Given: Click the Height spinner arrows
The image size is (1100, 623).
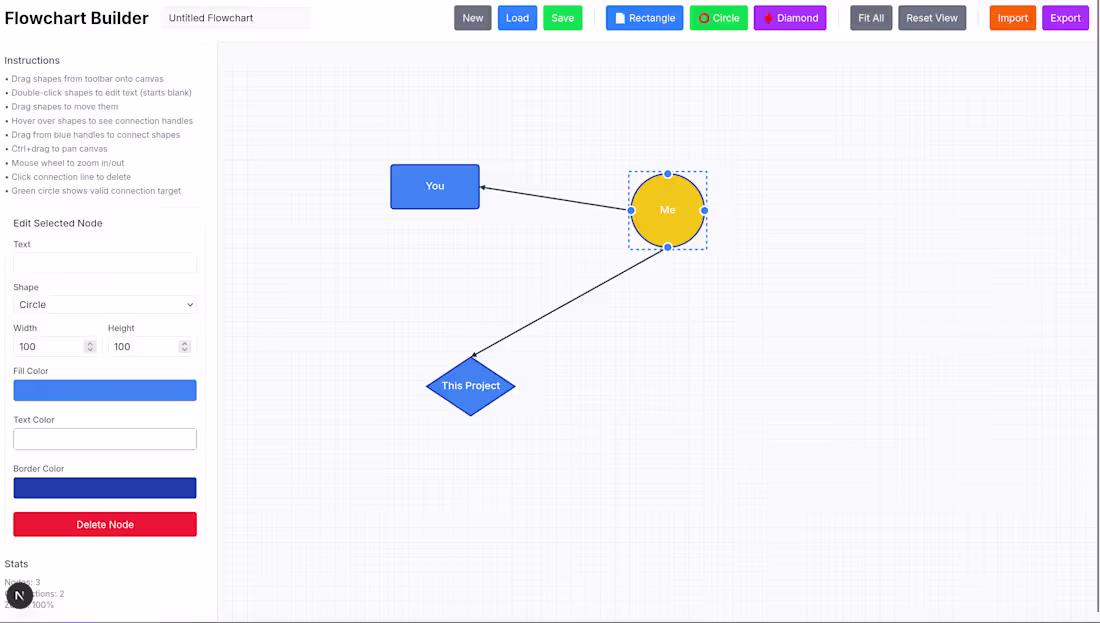Looking at the screenshot, I should pos(185,347).
